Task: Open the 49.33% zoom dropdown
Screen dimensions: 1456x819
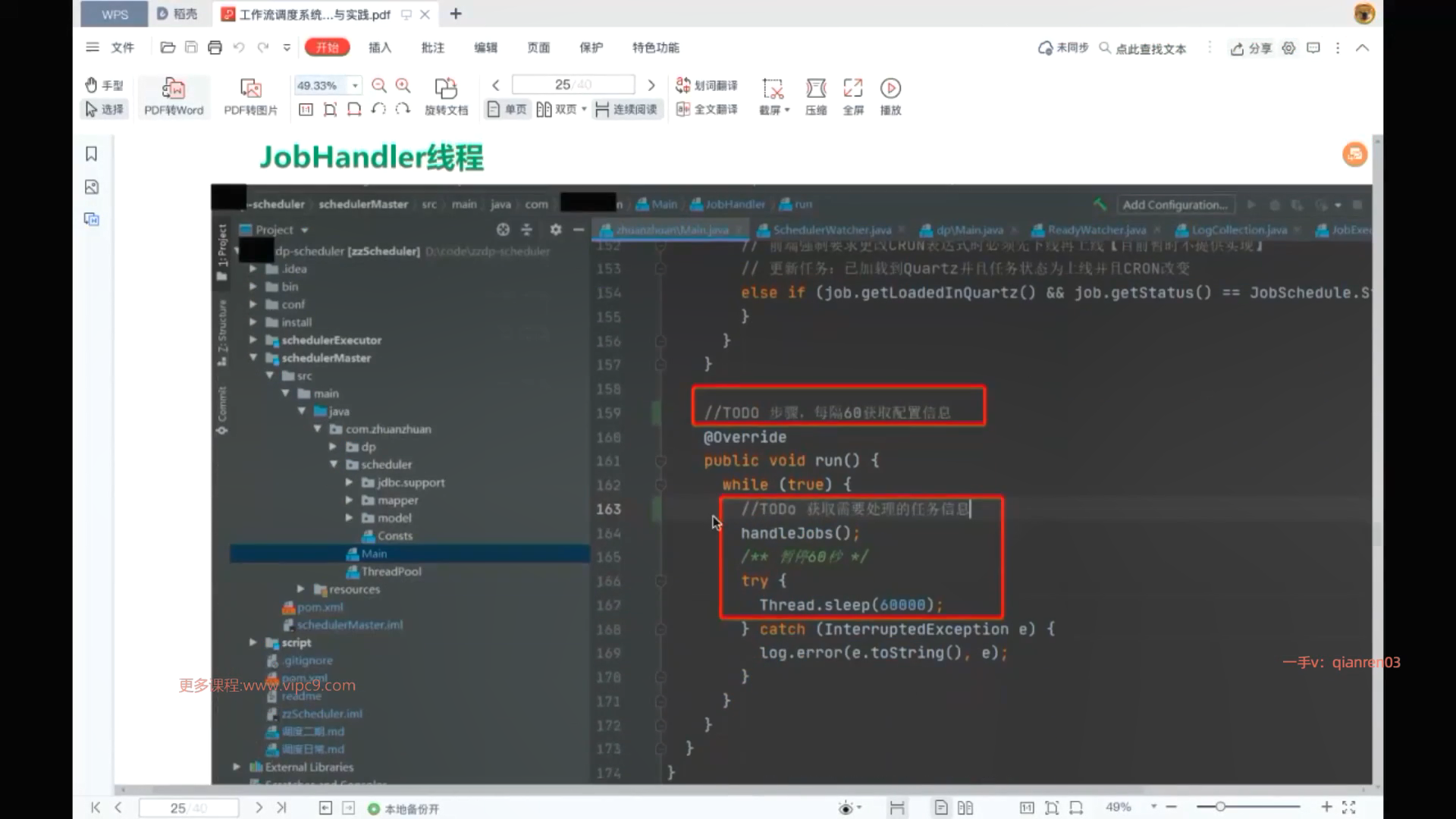Action: click(355, 86)
